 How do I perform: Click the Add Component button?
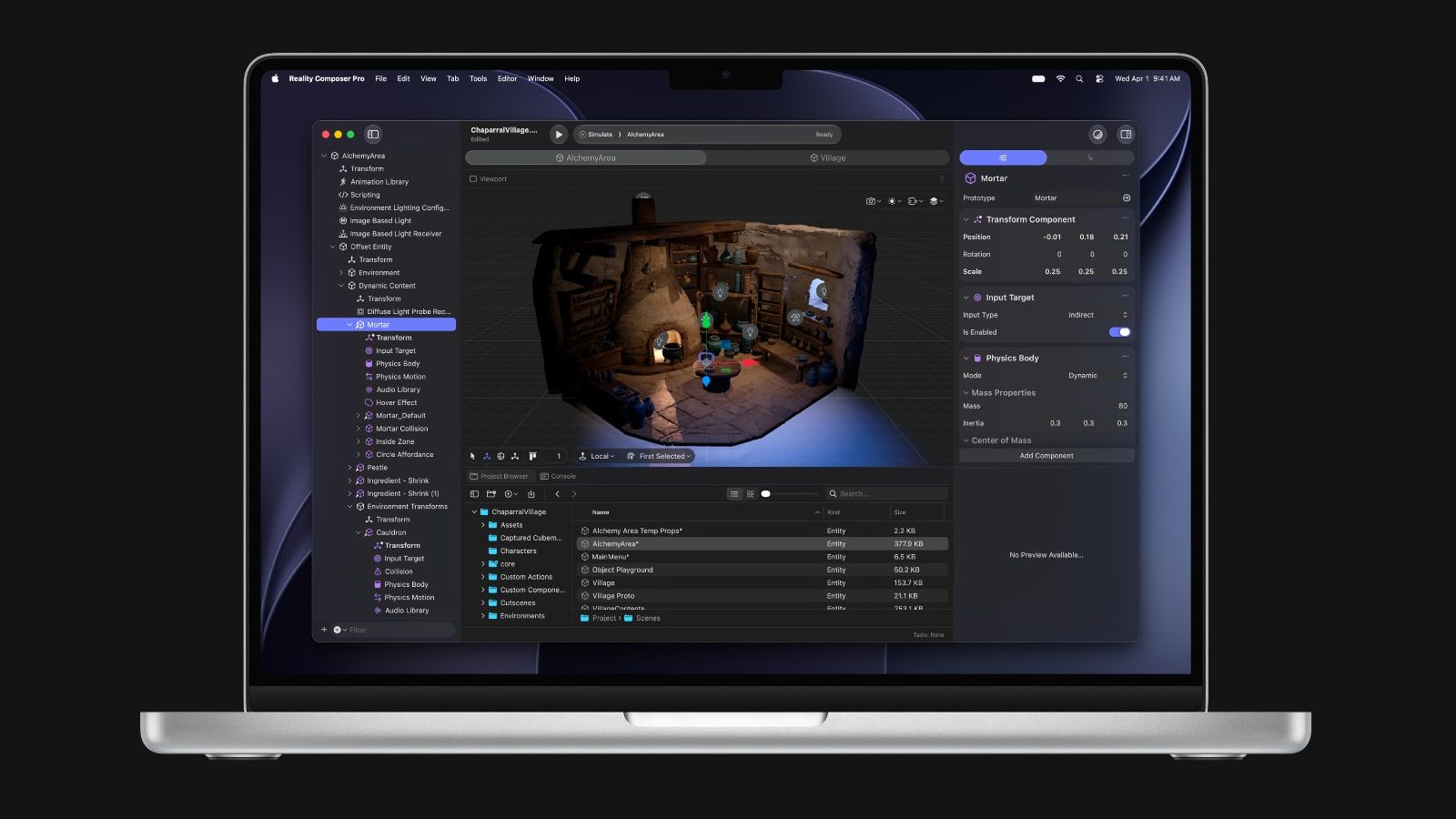click(1046, 455)
